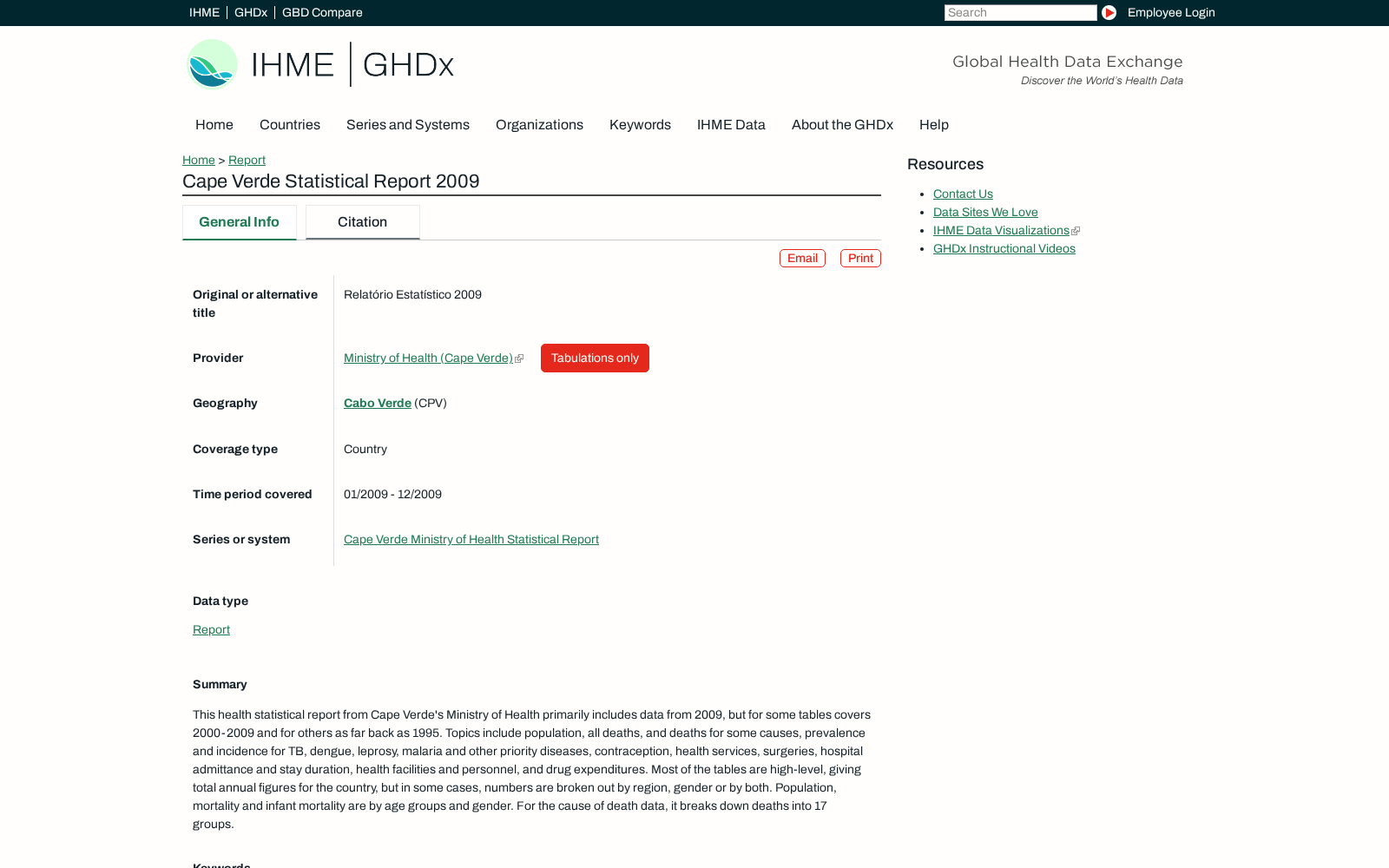Open the IHME Data menu
Screen dimensions: 1389x868
click(731, 124)
